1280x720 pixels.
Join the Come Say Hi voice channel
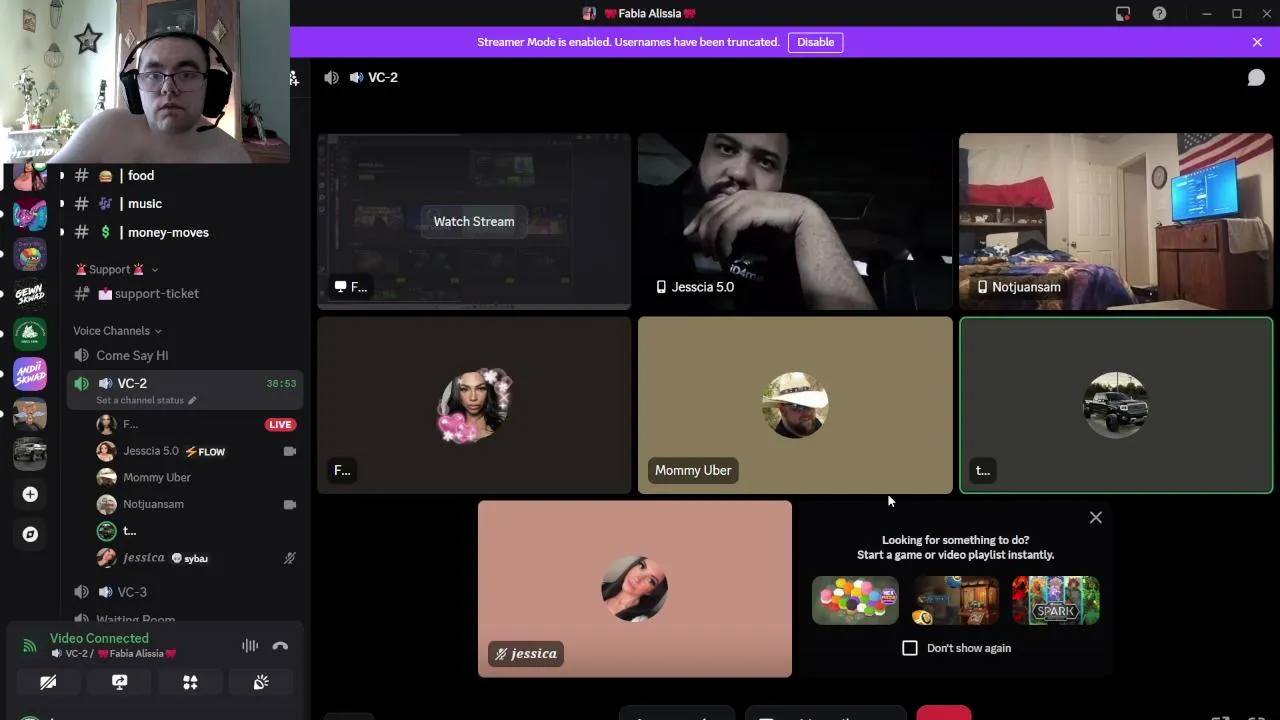tap(184, 355)
